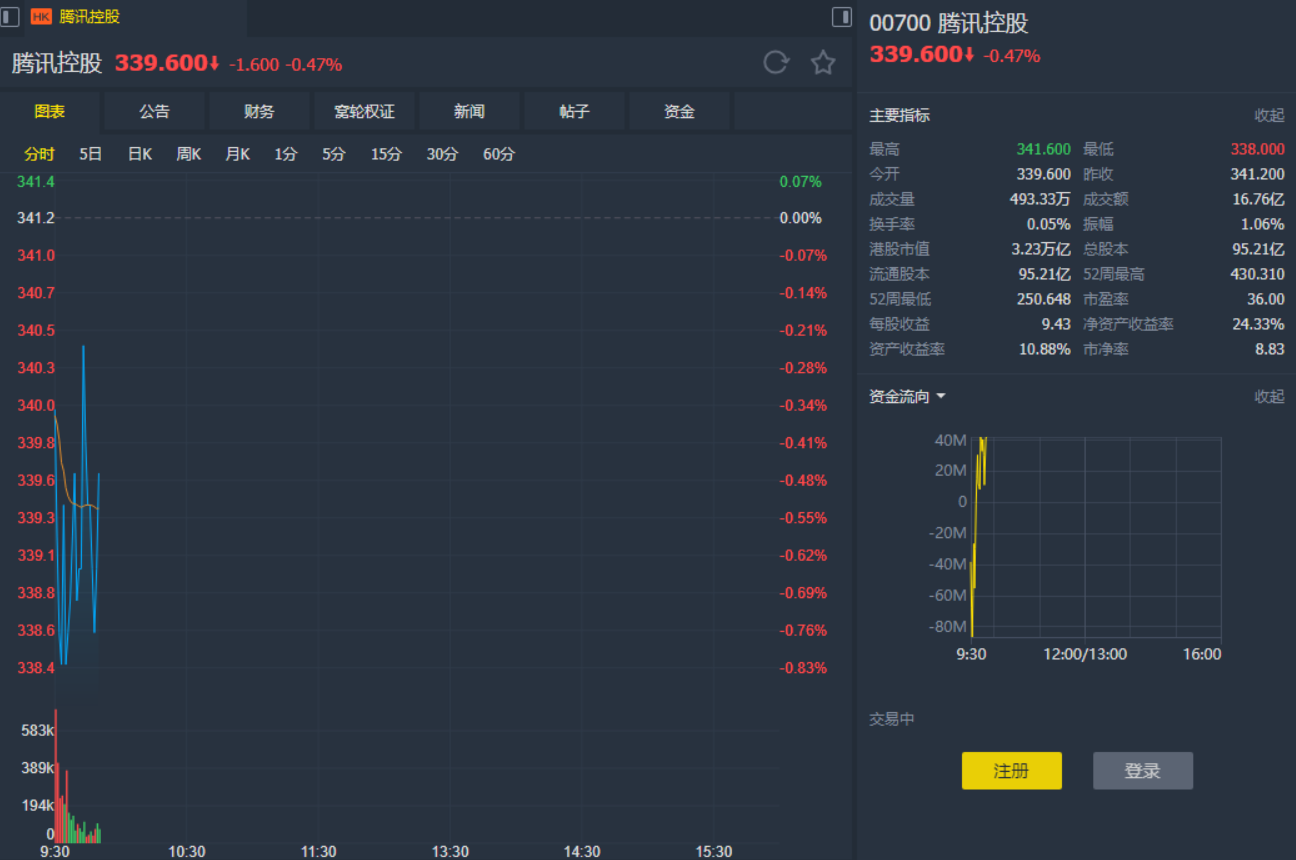Screen dimensions: 1296x860
Task: Select the 分时 chart period
Action: coord(40,154)
